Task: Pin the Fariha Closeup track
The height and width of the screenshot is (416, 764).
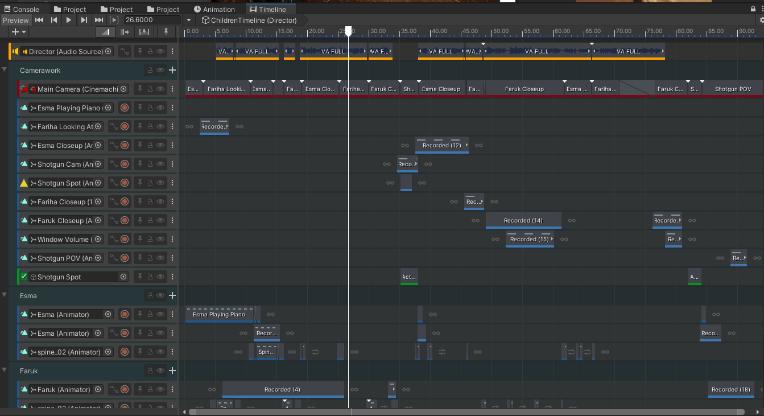Action: tap(140, 202)
